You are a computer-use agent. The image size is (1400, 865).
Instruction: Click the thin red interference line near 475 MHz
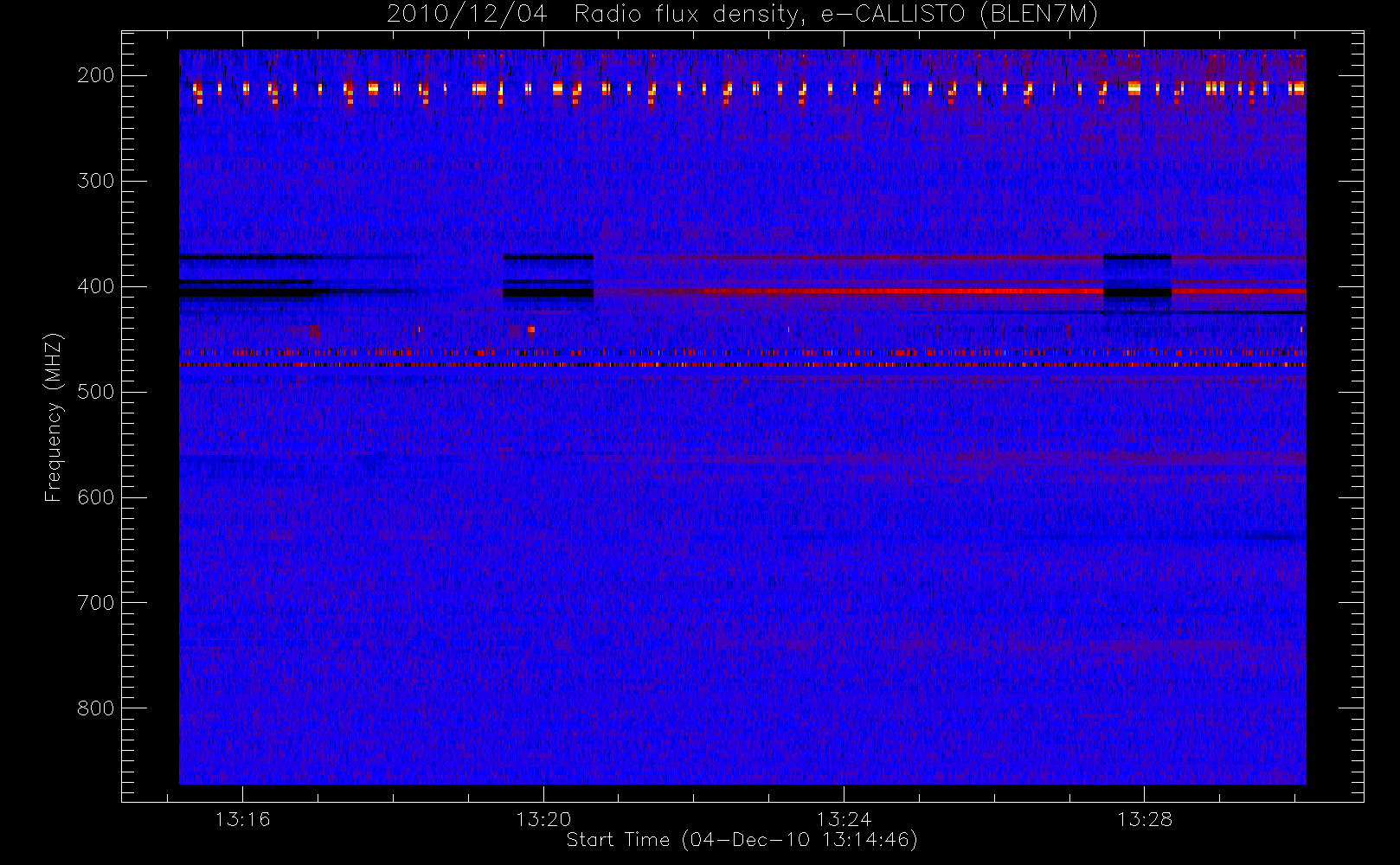(742, 365)
